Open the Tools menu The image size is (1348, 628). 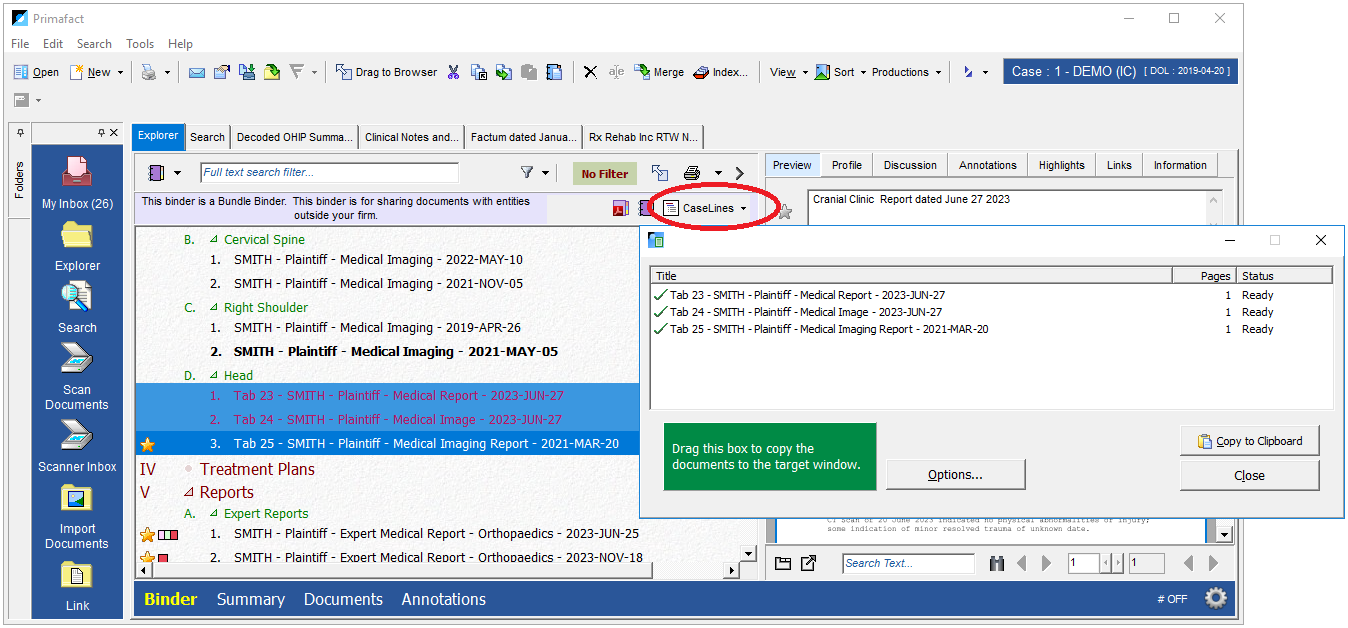[140, 44]
